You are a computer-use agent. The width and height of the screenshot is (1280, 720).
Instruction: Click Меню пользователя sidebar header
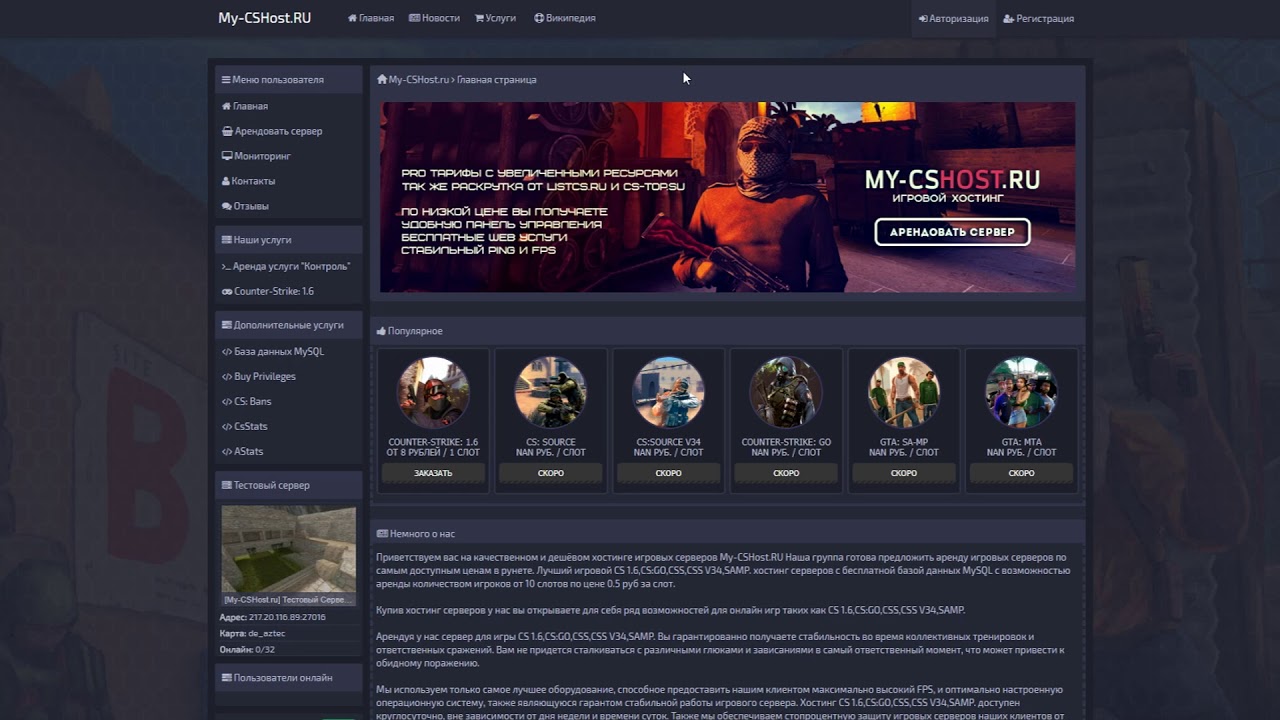click(x=289, y=79)
